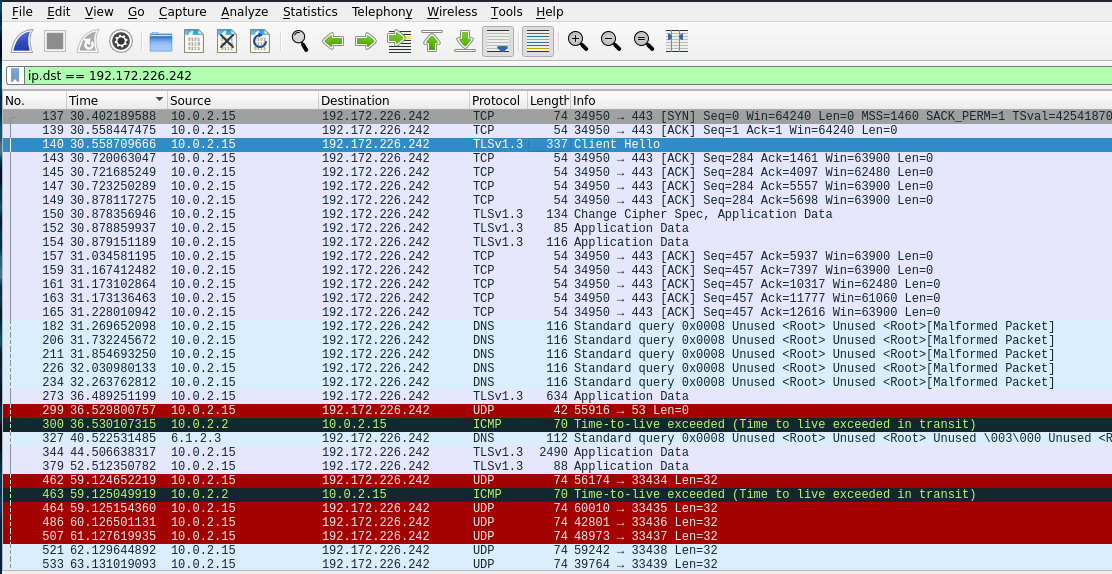The width and height of the screenshot is (1112, 574).
Task: Sort packets by Protocol column header
Action: click(499, 101)
